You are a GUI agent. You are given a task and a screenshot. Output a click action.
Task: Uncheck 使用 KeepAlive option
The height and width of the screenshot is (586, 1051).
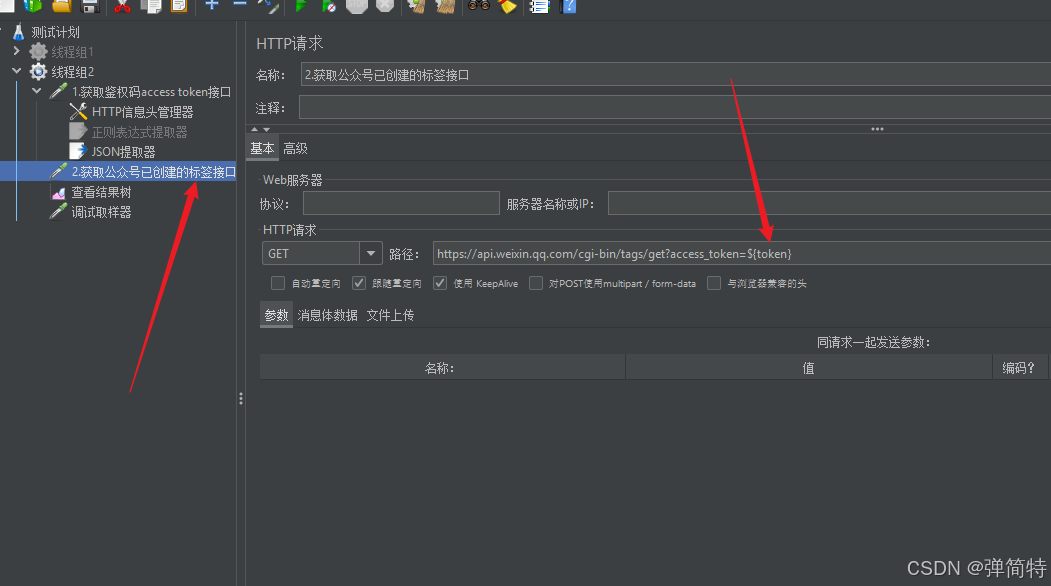pos(440,283)
